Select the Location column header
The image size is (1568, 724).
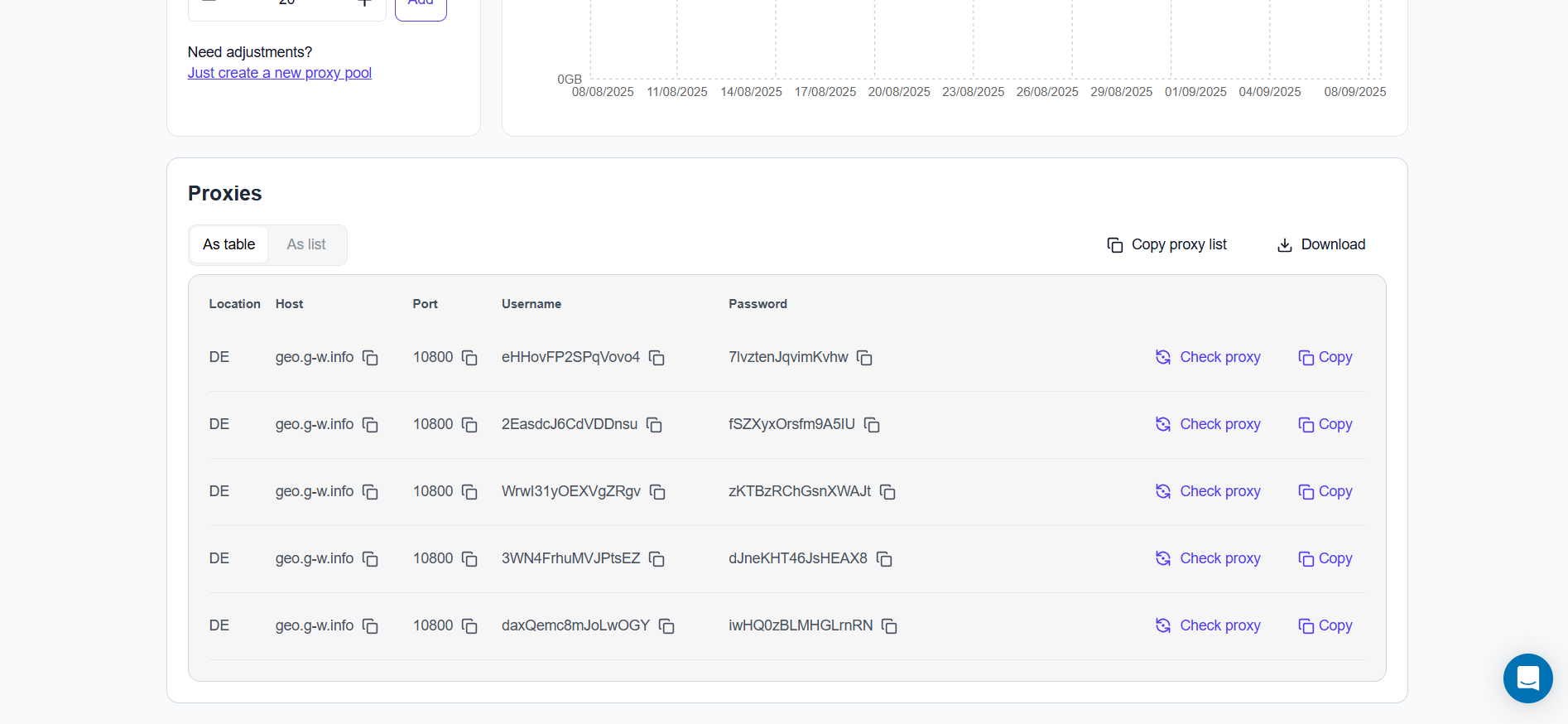pyautogui.click(x=234, y=304)
